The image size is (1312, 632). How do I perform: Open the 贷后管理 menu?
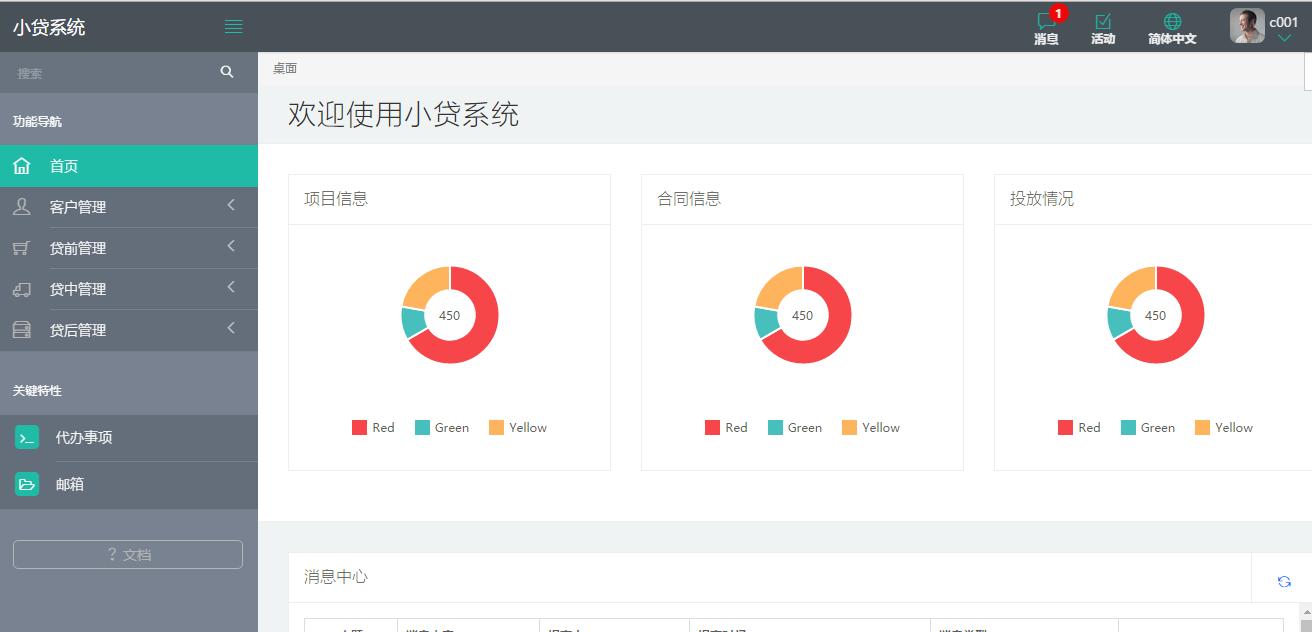pos(129,330)
